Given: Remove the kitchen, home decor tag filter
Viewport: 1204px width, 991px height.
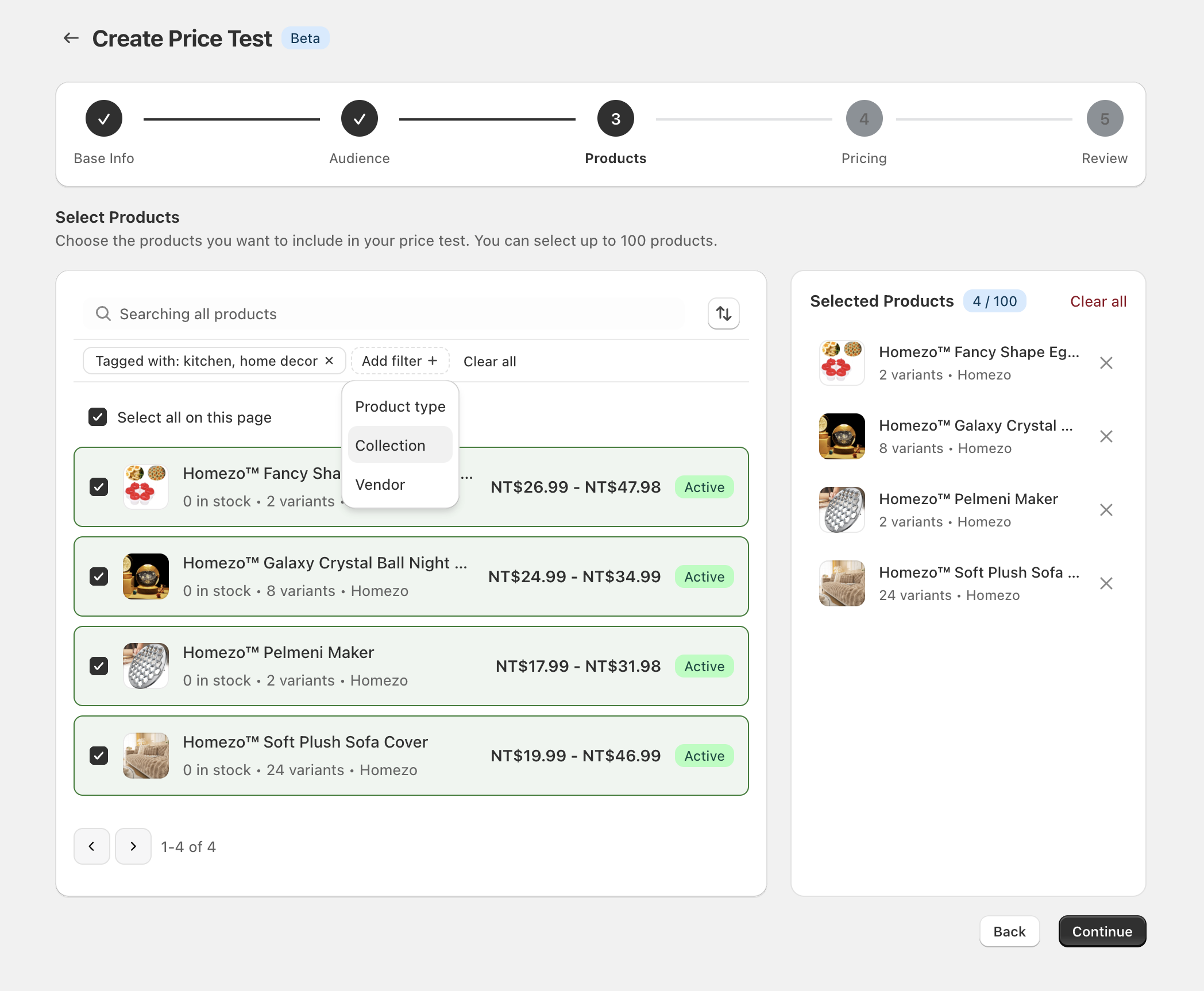Looking at the screenshot, I should [329, 361].
